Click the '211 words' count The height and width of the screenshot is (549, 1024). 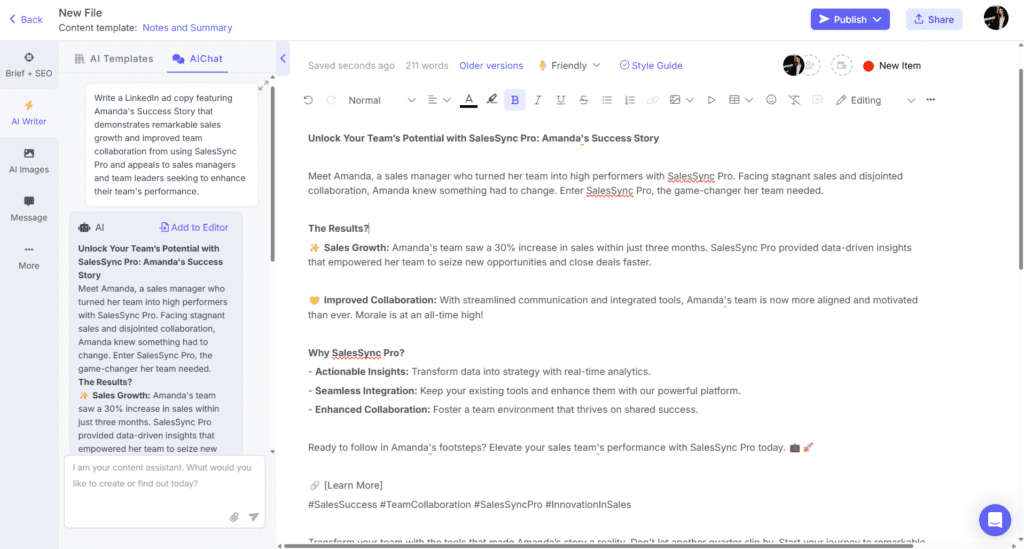(x=426, y=65)
